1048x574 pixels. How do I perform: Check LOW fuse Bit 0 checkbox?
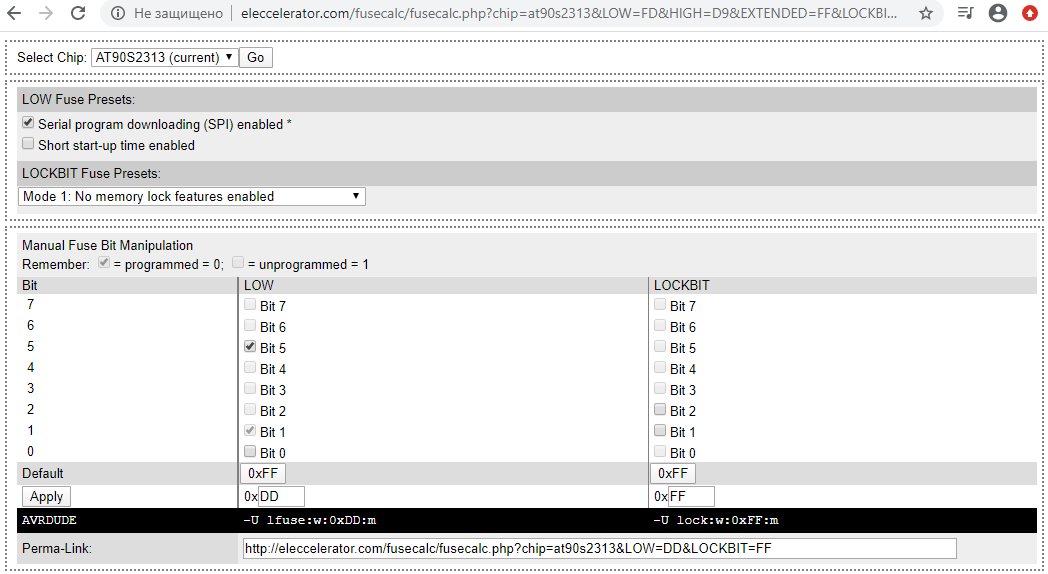pyautogui.click(x=250, y=452)
